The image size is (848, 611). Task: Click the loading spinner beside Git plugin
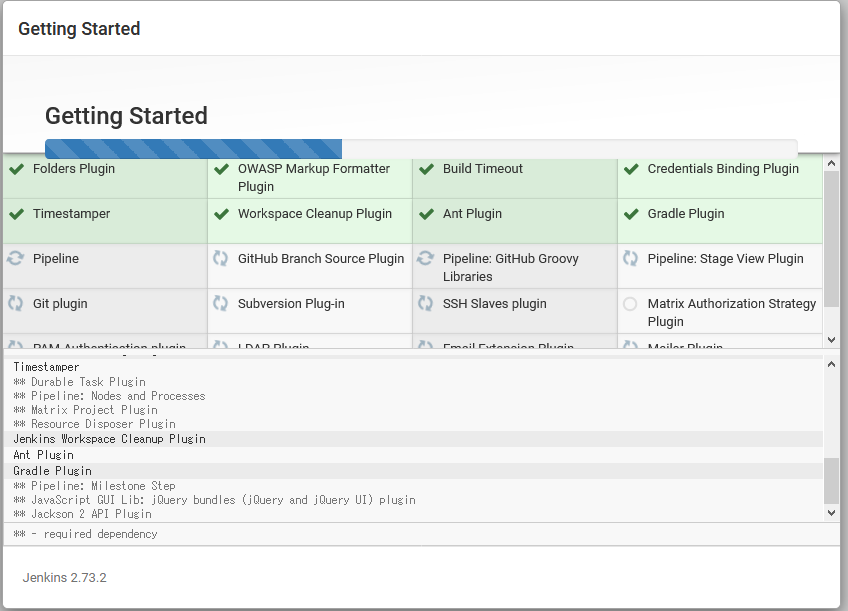16,303
